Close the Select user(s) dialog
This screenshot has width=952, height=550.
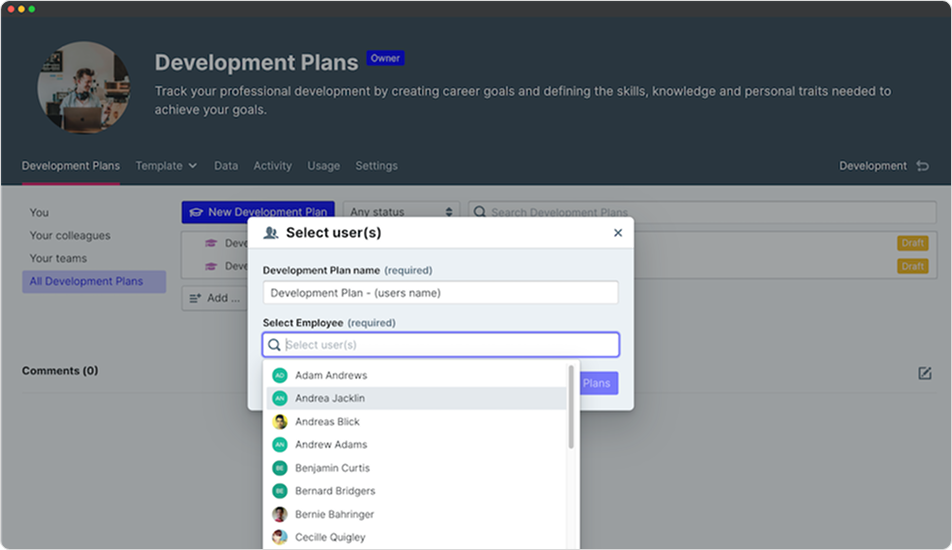coord(617,233)
